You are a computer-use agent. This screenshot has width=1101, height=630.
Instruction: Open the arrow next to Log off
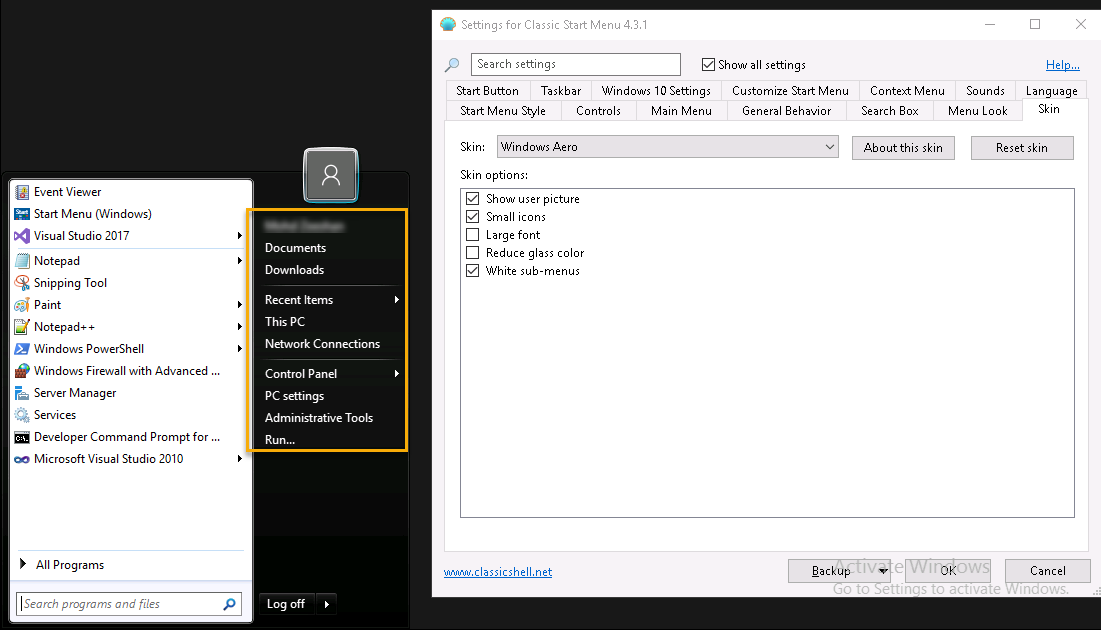tap(327, 604)
